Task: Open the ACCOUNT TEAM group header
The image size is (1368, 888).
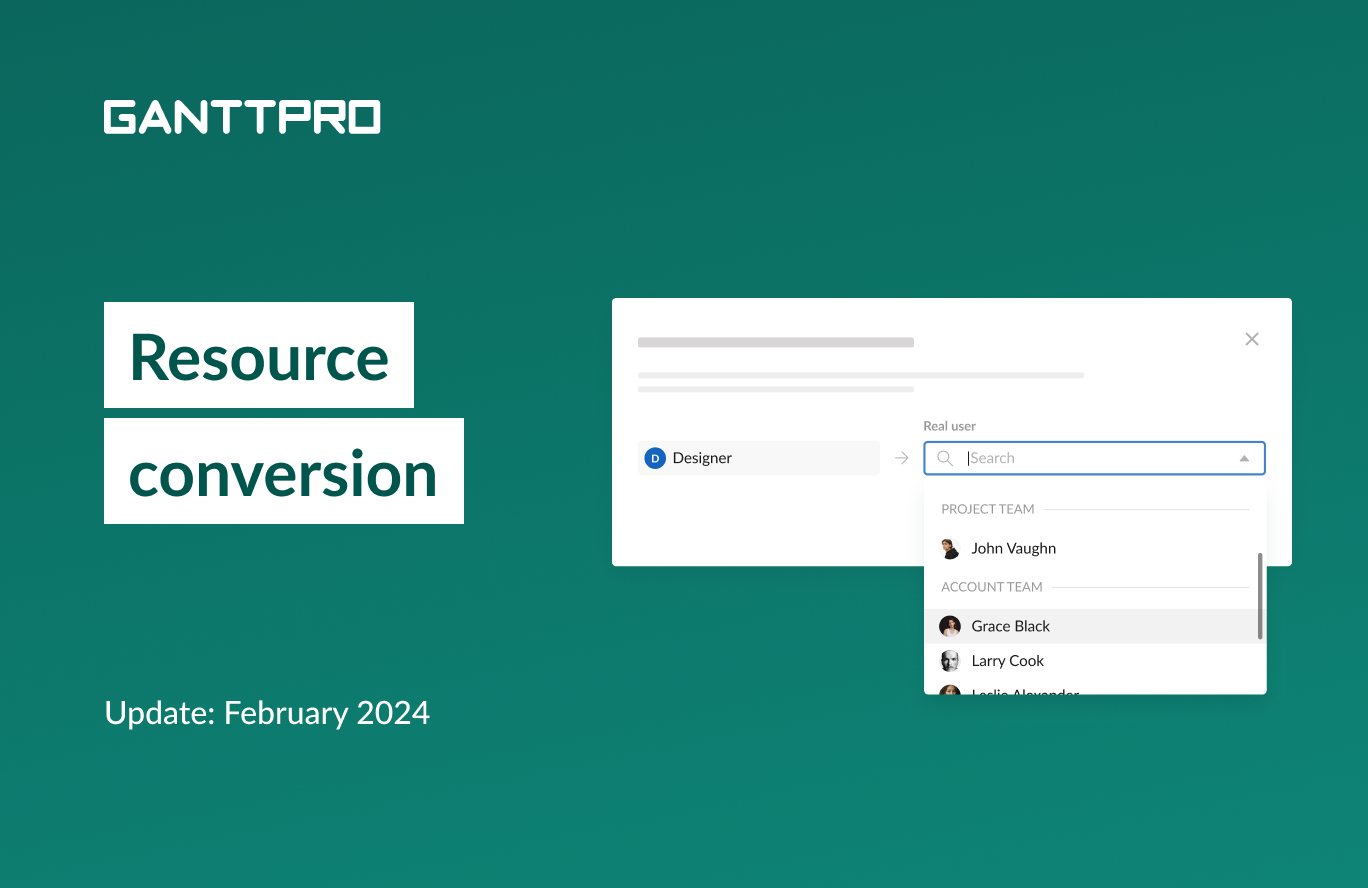Action: [992, 587]
